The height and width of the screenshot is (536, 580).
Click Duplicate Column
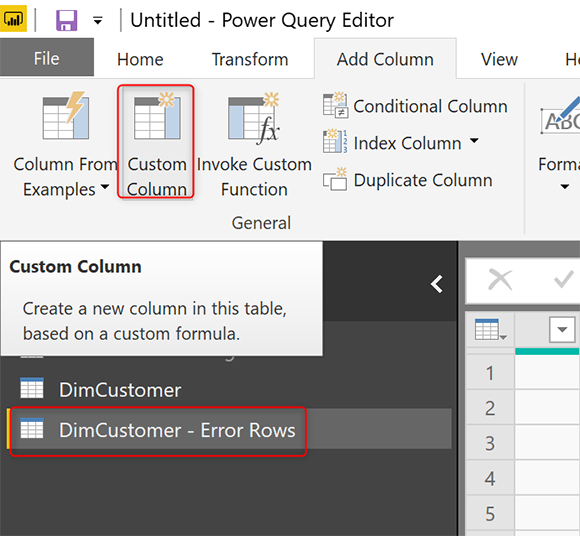(408, 180)
